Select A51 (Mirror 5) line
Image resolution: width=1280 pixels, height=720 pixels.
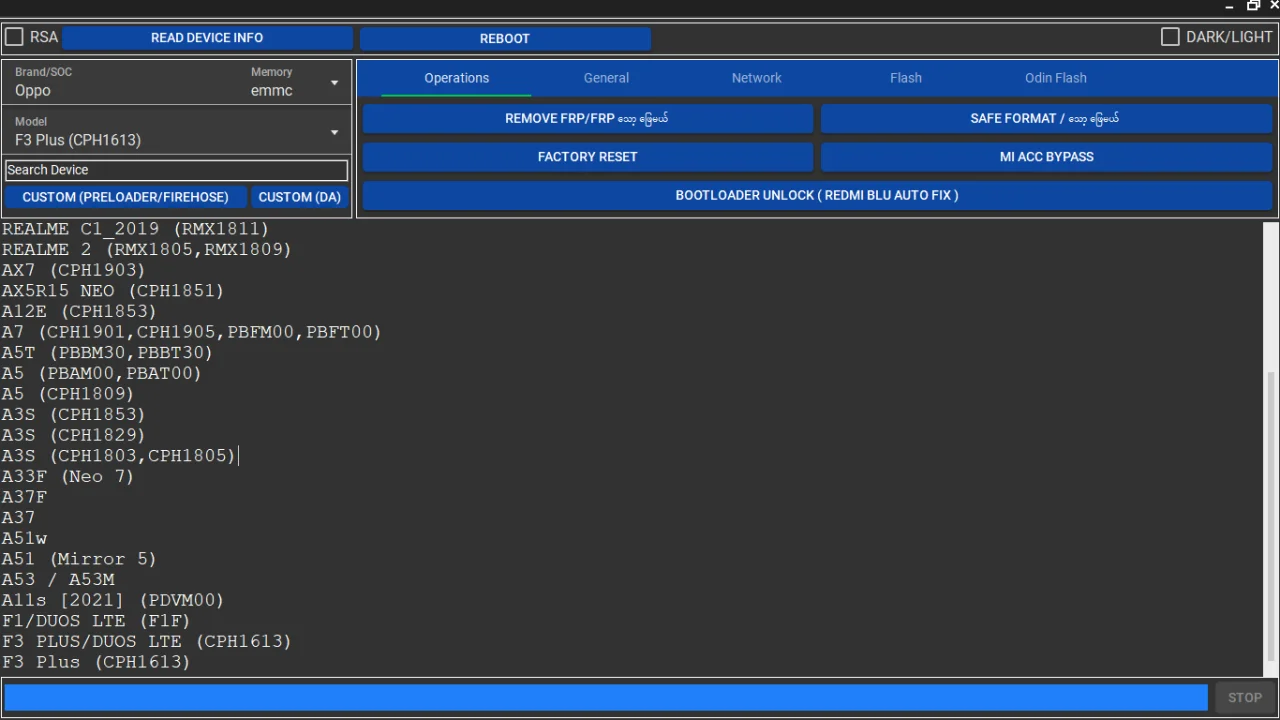[x=79, y=559]
